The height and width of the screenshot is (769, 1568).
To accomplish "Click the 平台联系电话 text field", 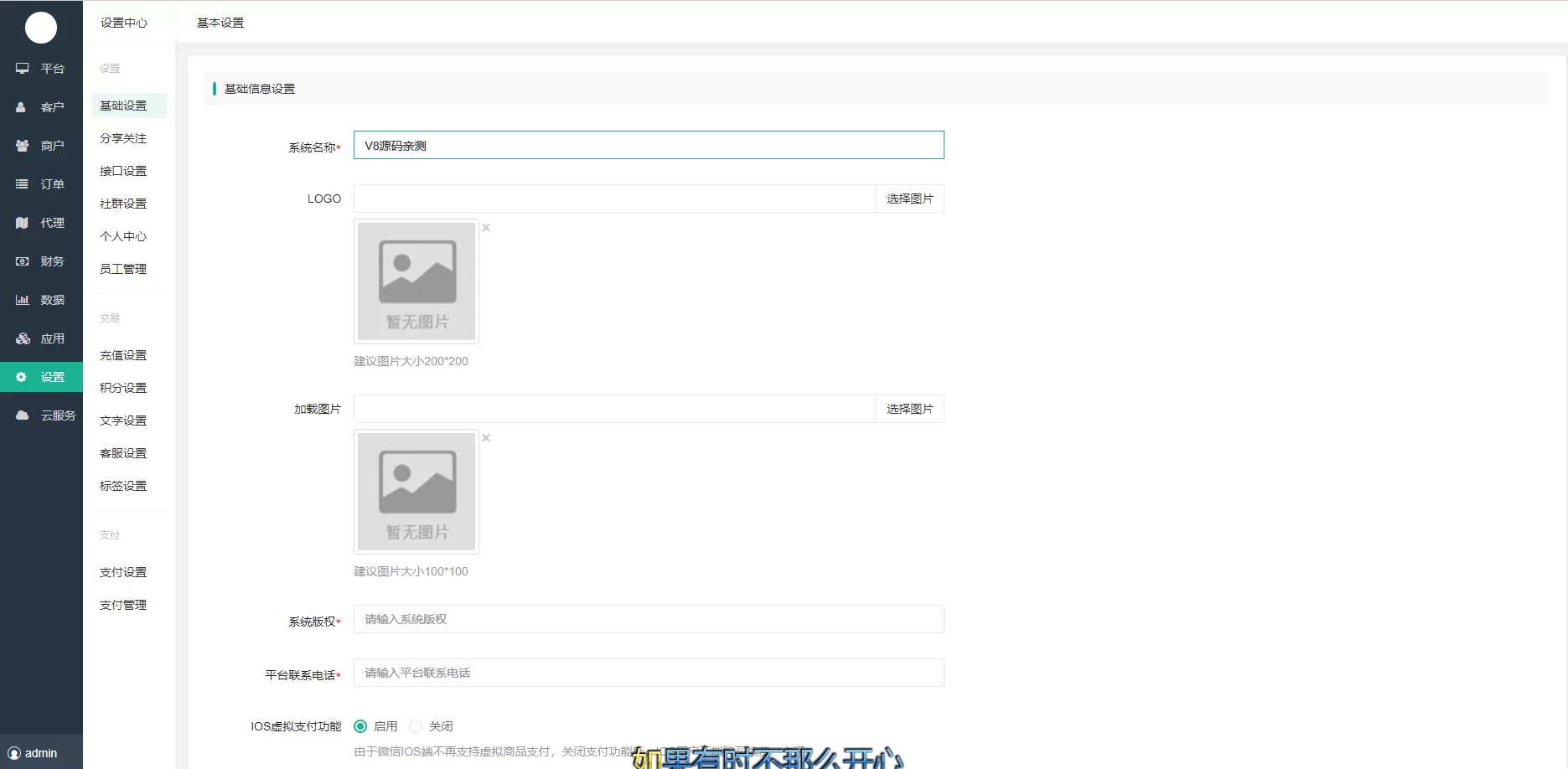I will coord(648,673).
